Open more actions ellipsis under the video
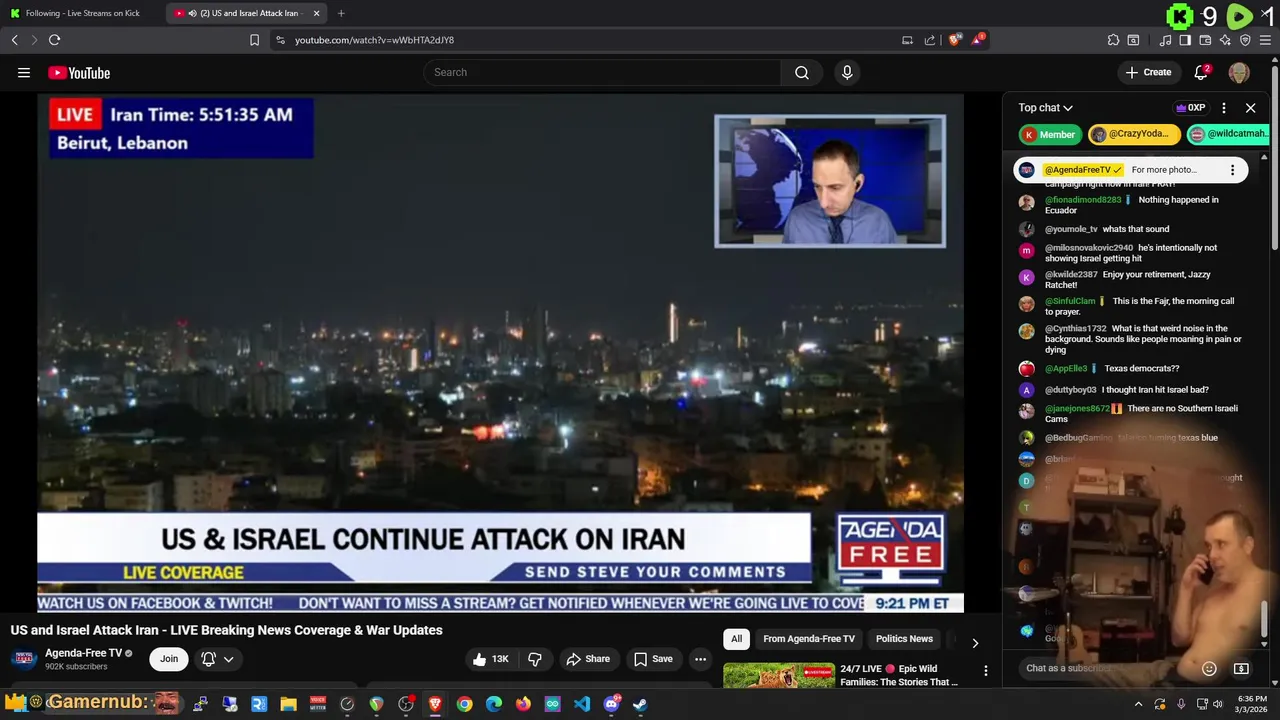 [700, 659]
